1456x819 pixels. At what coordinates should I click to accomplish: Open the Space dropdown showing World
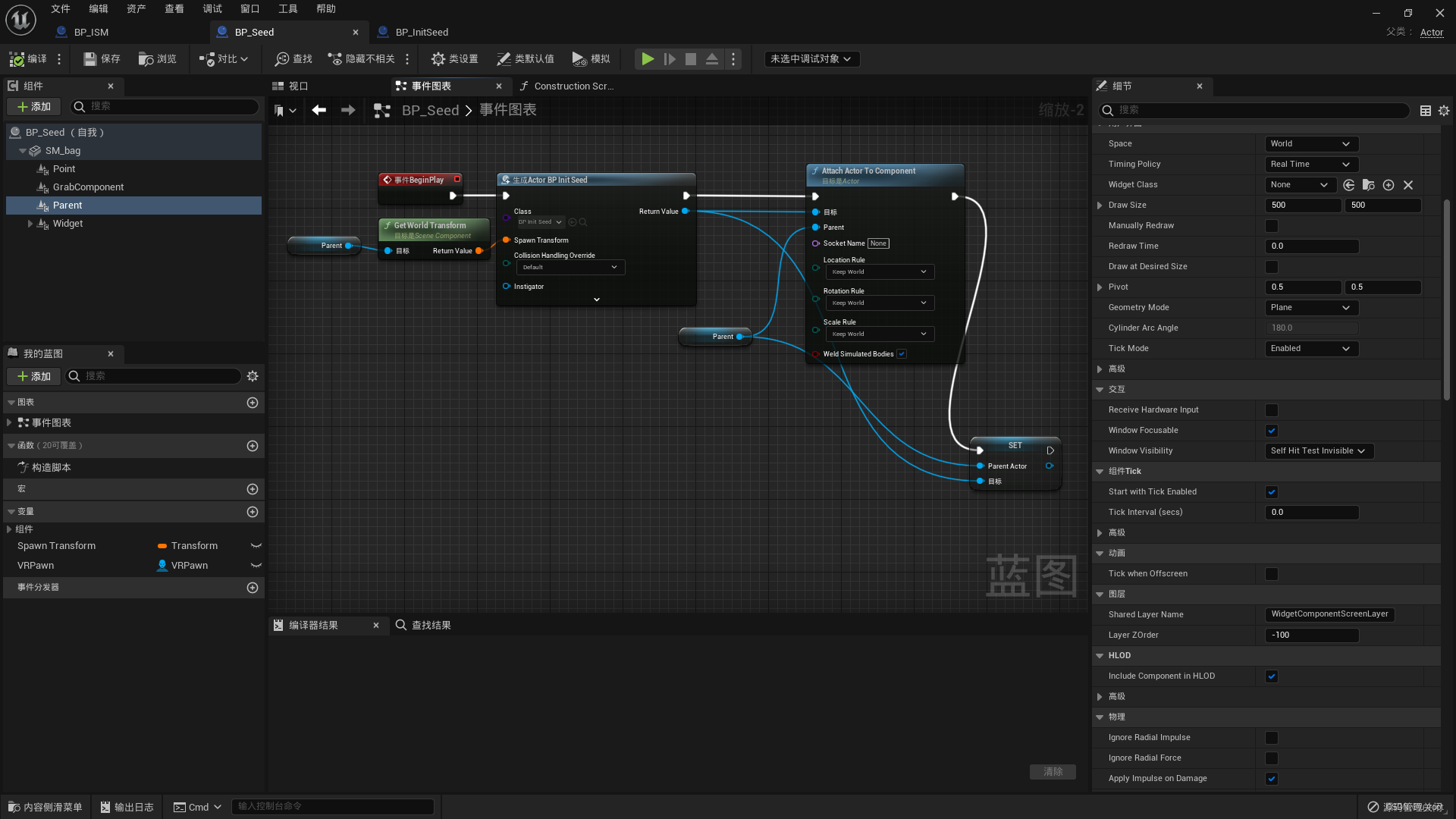(1311, 144)
